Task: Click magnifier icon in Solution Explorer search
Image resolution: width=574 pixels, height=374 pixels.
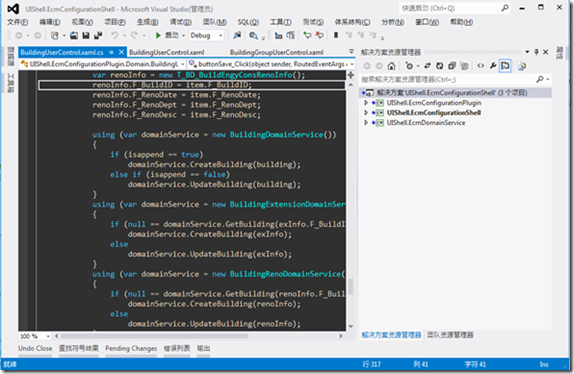Action: coord(540,79)
